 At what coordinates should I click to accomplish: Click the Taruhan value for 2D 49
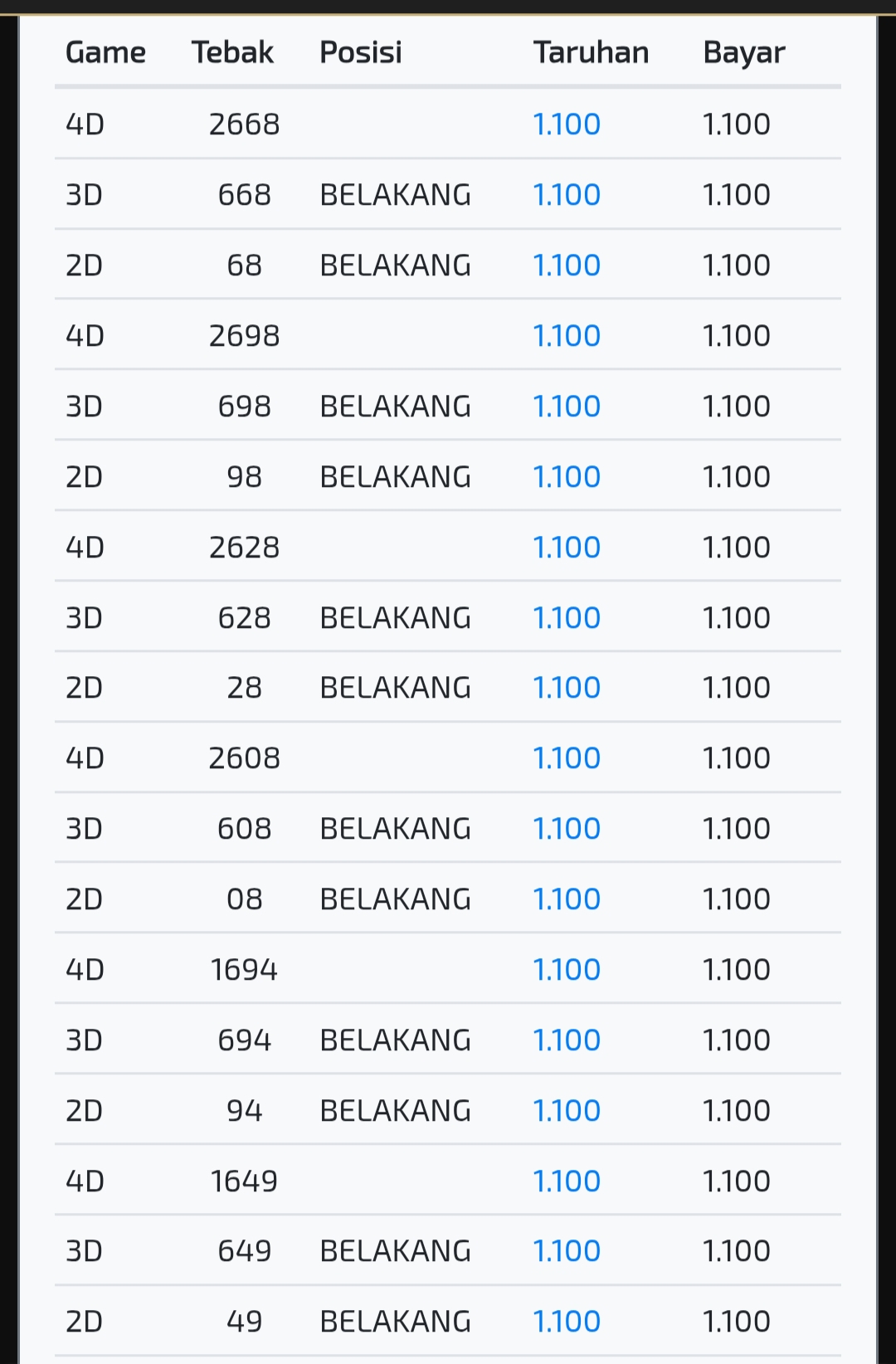(566, 1322)
